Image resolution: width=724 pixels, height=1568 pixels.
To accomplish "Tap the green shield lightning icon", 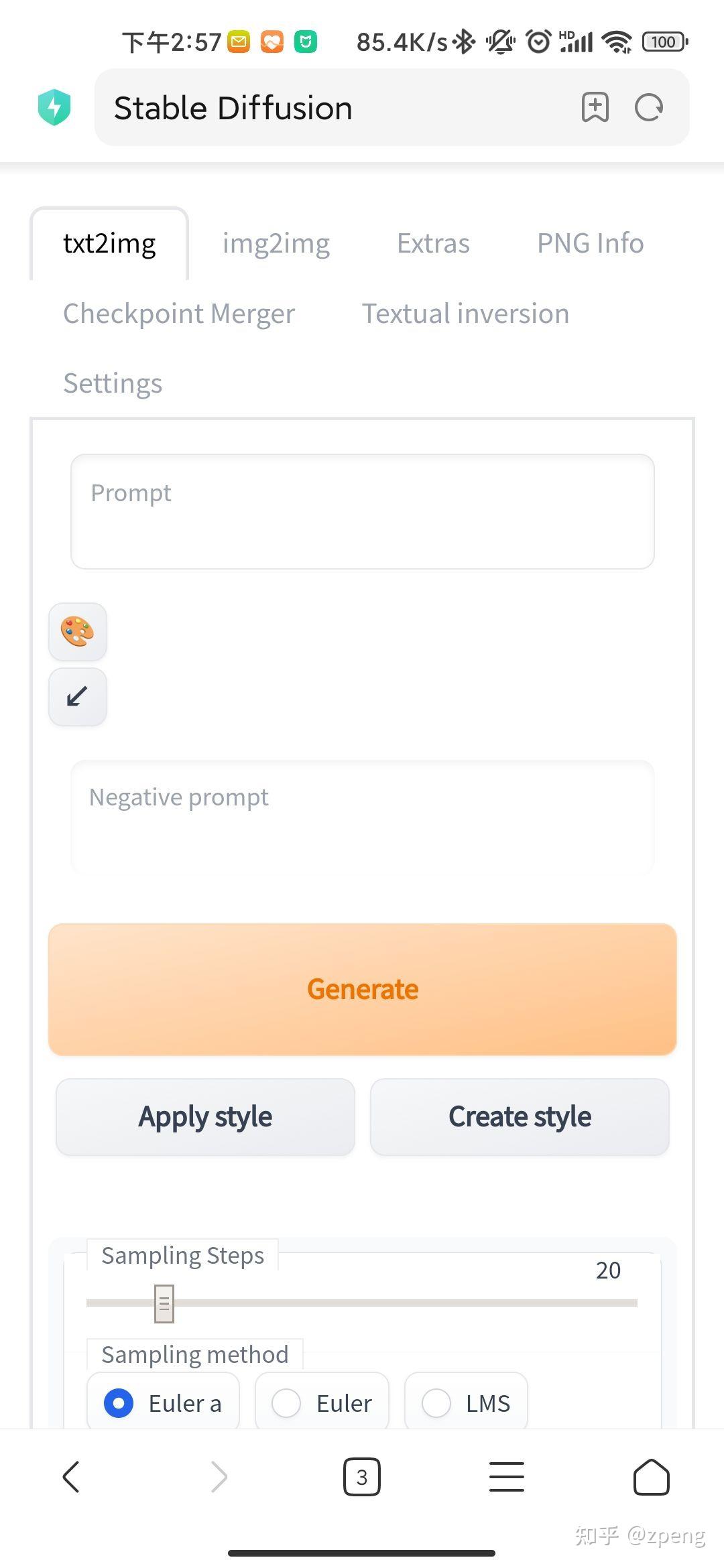I will 54,107.
